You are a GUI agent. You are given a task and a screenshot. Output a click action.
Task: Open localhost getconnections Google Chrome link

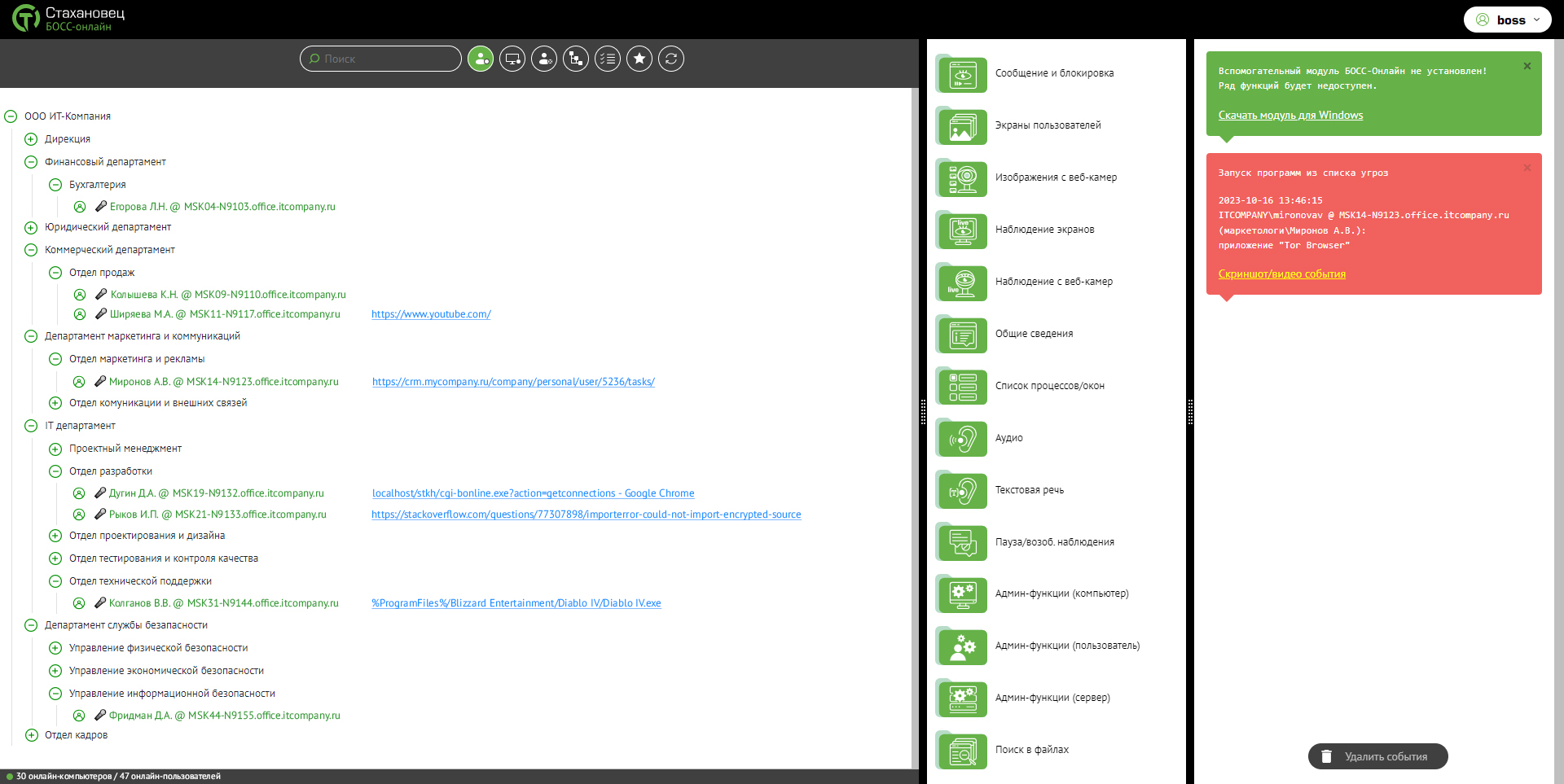[534, 493]
